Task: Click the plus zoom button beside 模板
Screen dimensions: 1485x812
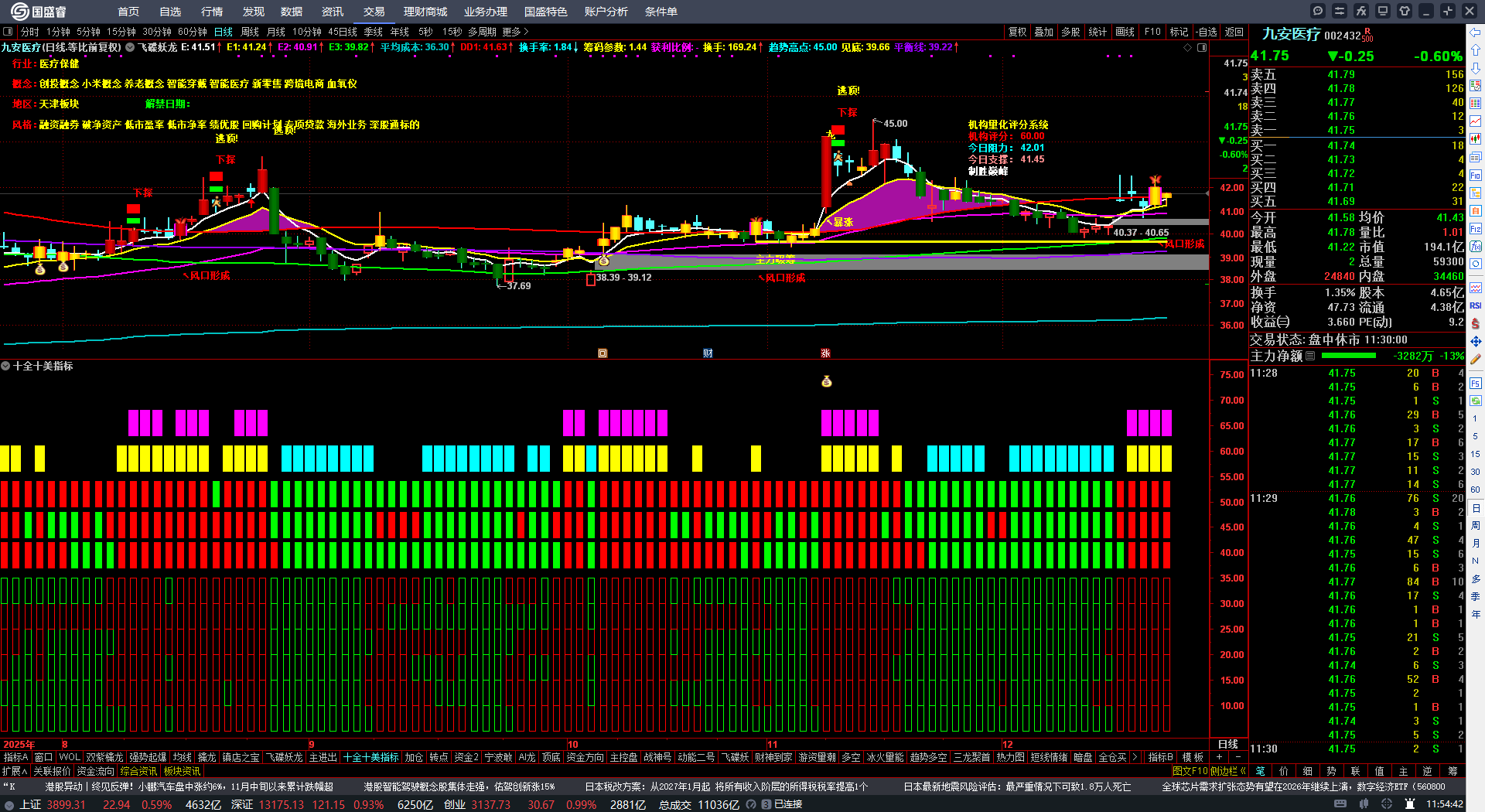Action: tap(1219, 757)
